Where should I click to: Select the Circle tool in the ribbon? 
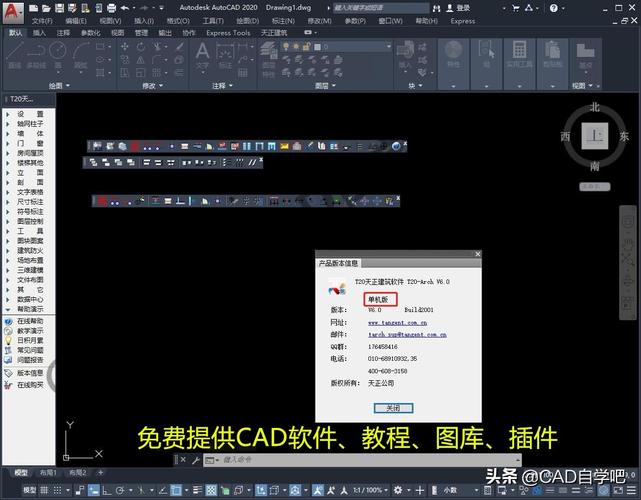tap(58, 54)
